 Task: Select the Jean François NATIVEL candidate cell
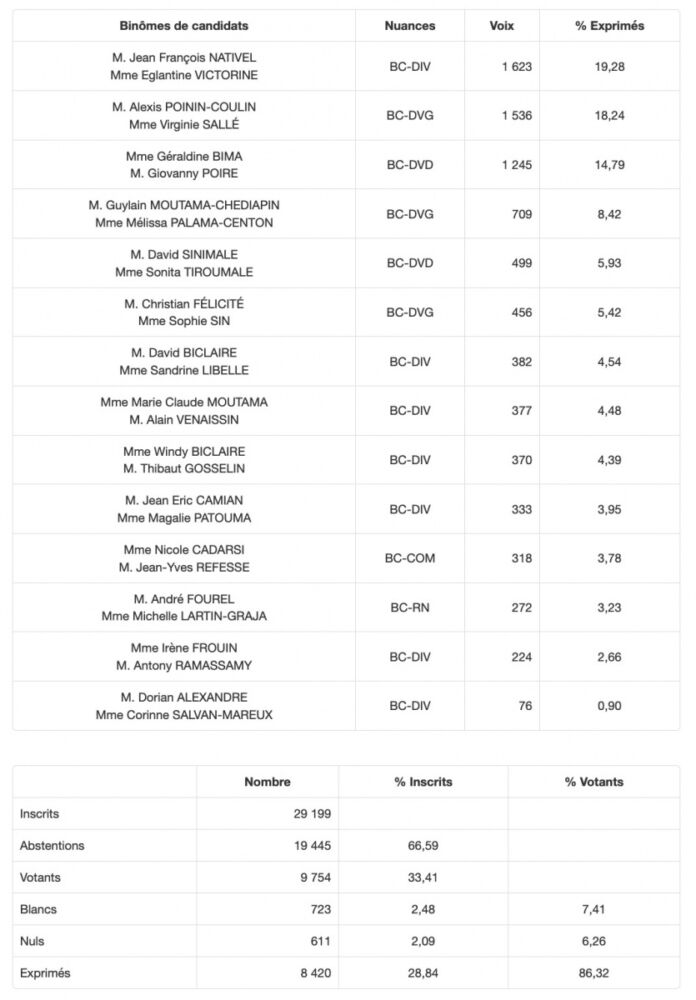[x=184, y=67]
